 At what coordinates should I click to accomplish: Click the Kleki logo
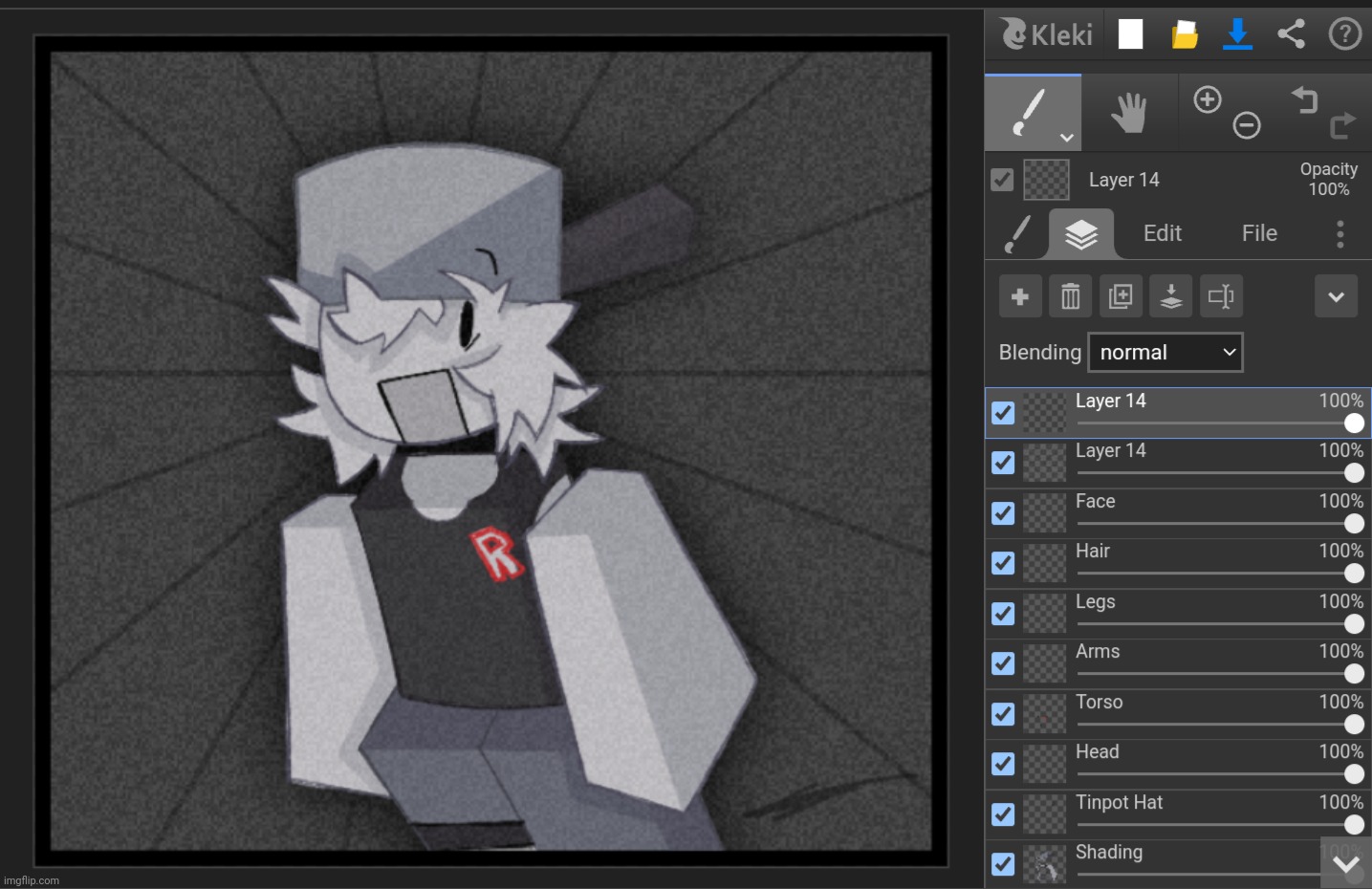tap(1046, 34)
